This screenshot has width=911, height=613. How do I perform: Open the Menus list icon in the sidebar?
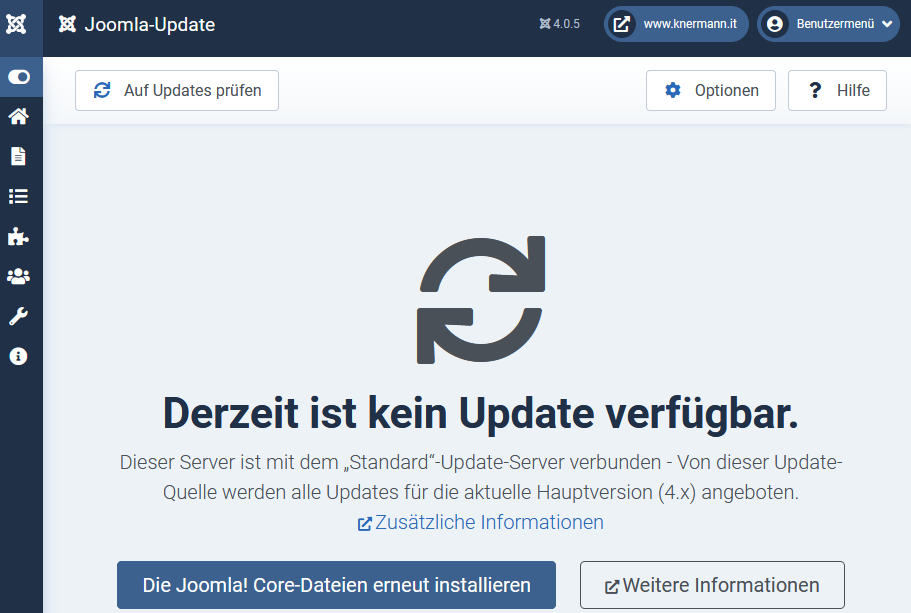(x=19, y=196)
